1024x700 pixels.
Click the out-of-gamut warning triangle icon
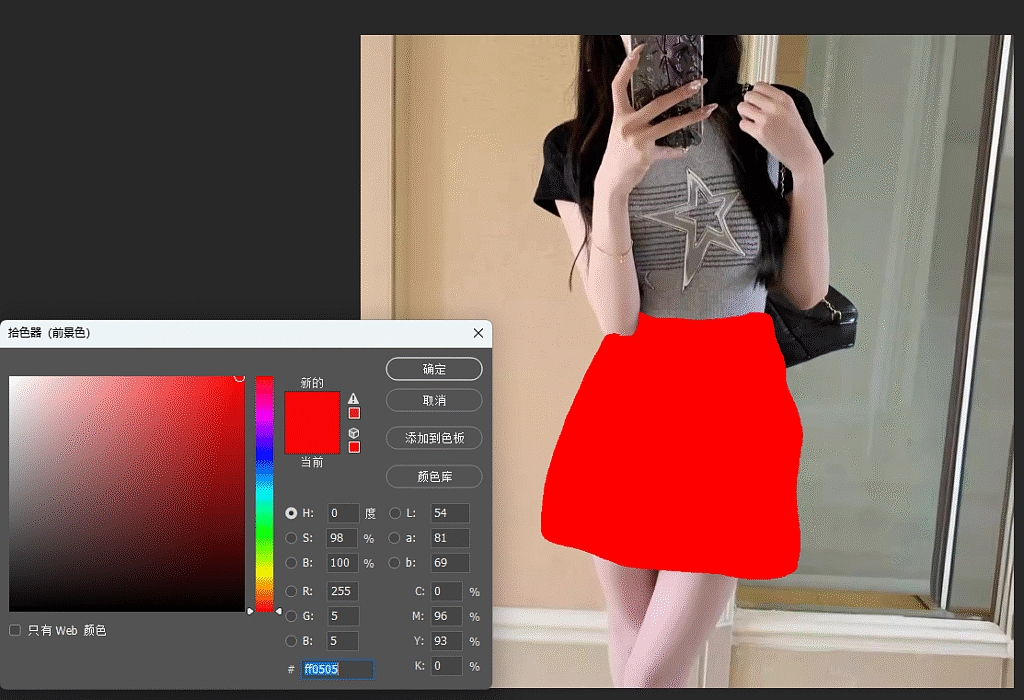[353, 398]
